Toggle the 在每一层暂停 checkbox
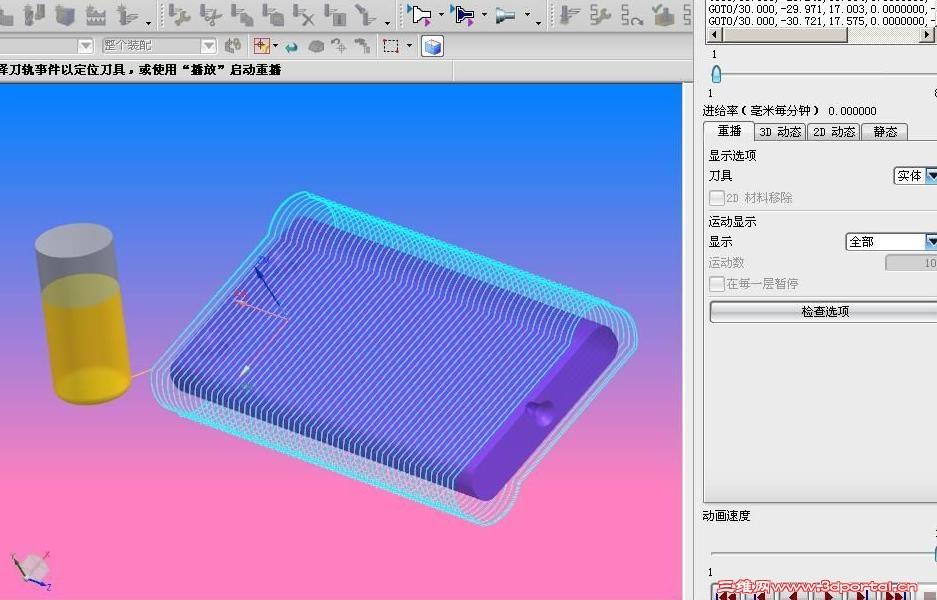 pyautogui.click(x=716, y=284)
